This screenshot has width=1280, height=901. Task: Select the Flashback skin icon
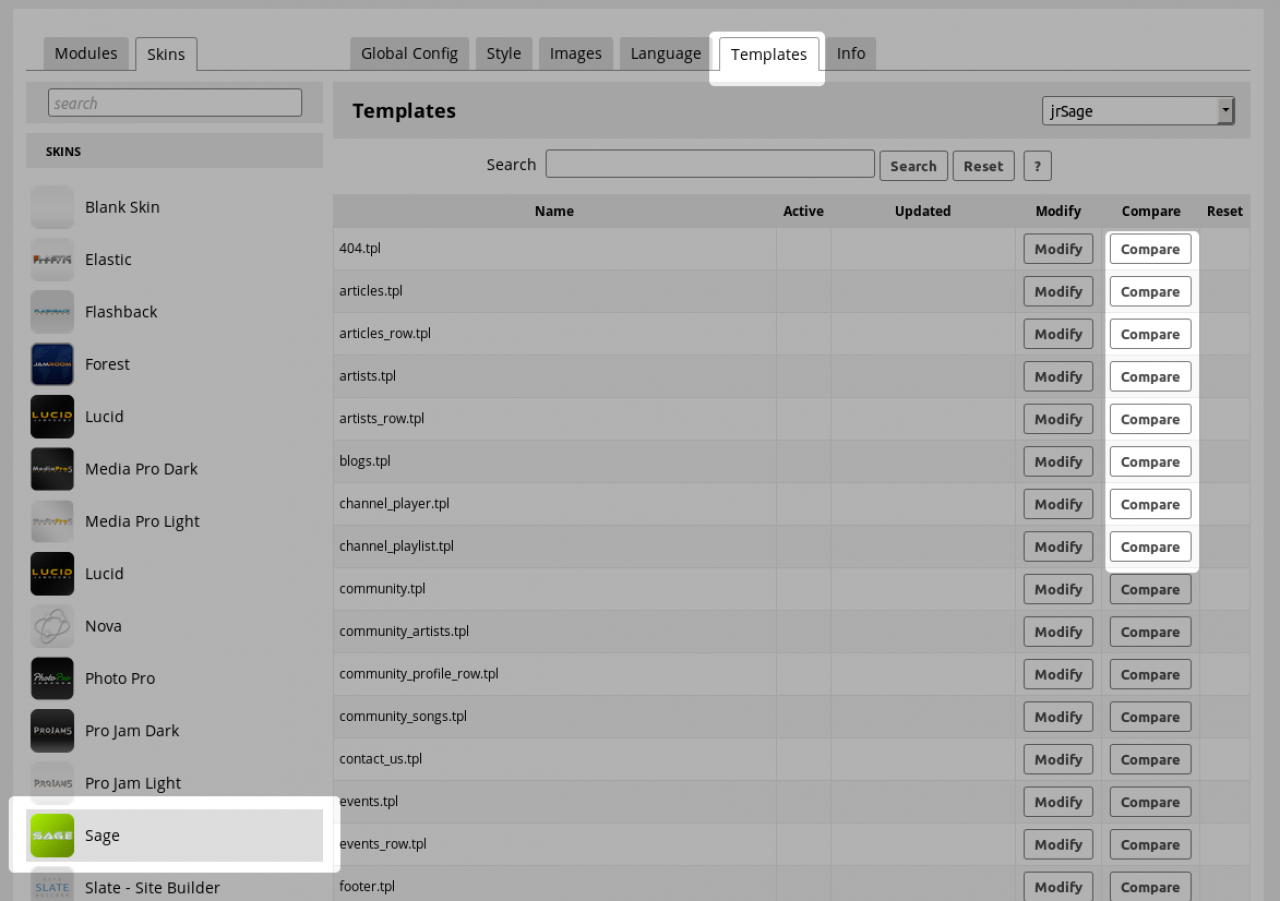pyautogui.click(x=52, y=312)
